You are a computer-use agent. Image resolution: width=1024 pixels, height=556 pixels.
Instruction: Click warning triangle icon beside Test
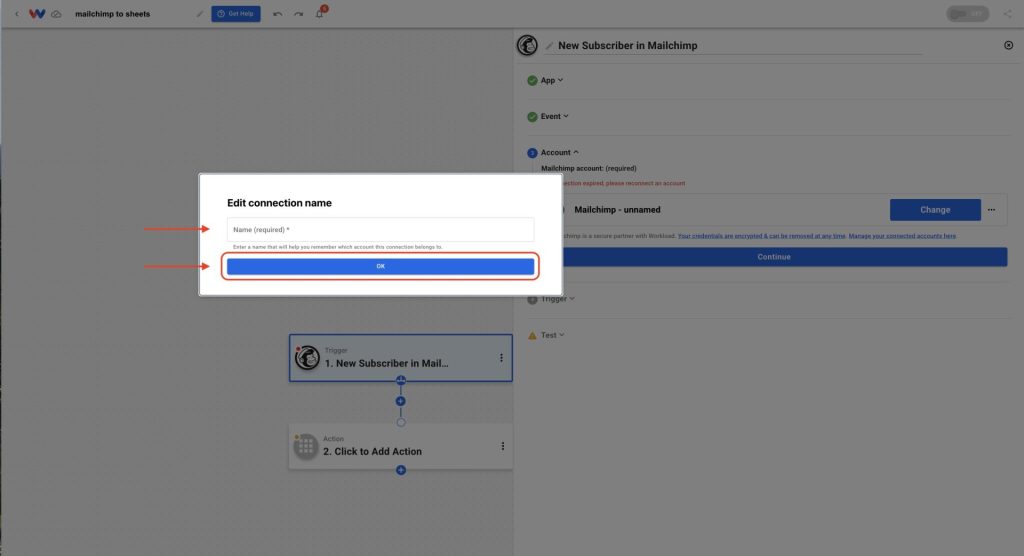point(532,335)
